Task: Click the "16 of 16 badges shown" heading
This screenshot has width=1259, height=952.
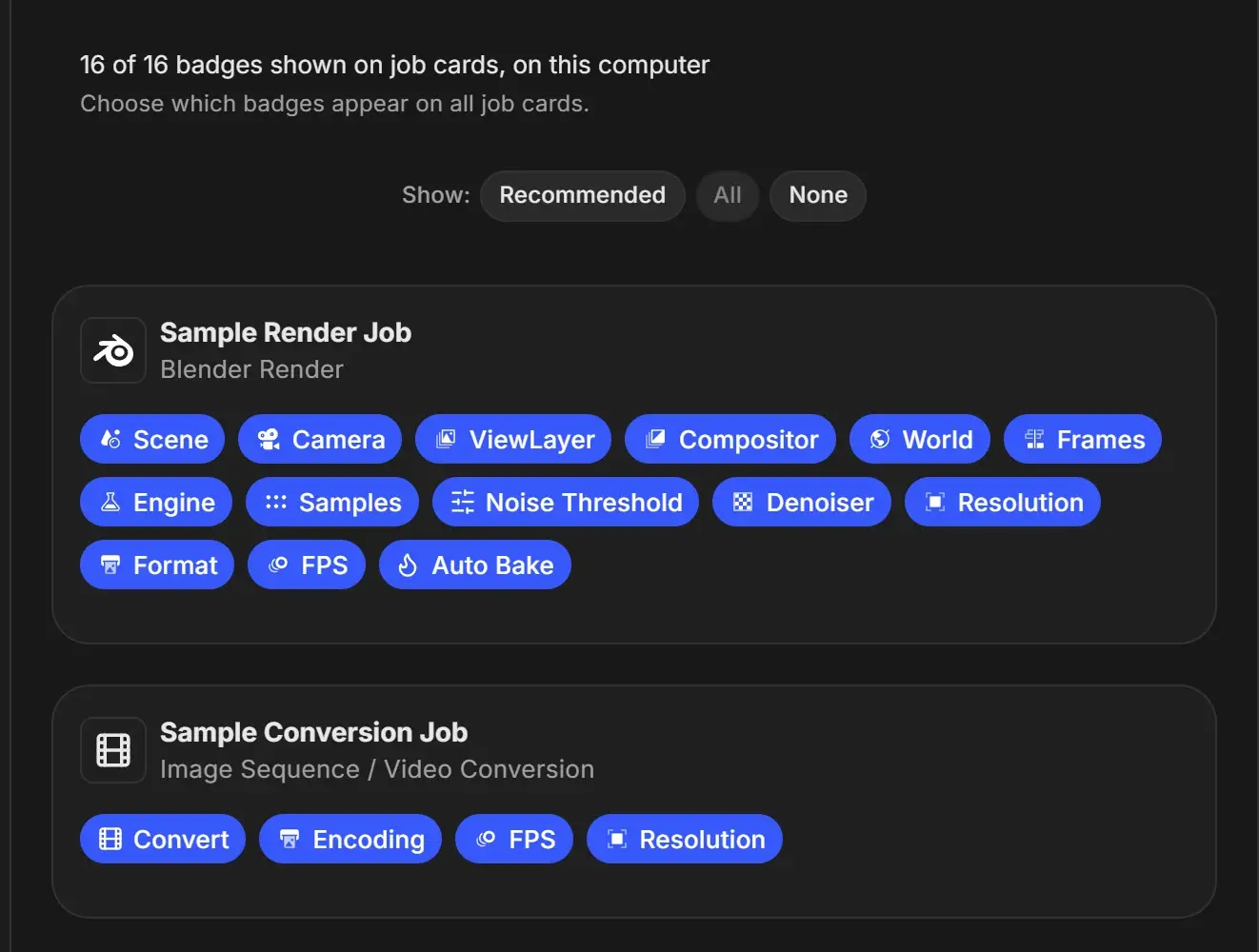Action: (394, 65)
